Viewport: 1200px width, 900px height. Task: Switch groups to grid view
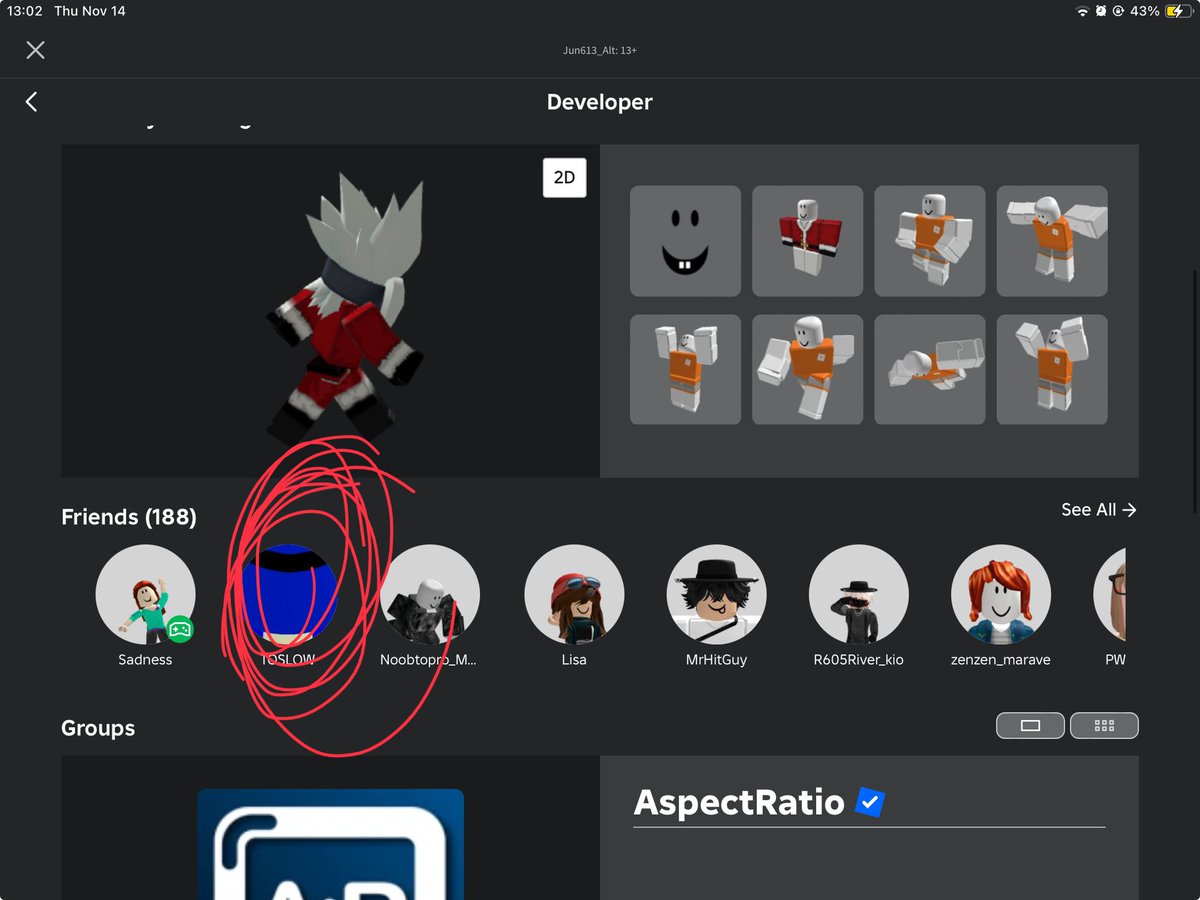(1104, 726)
